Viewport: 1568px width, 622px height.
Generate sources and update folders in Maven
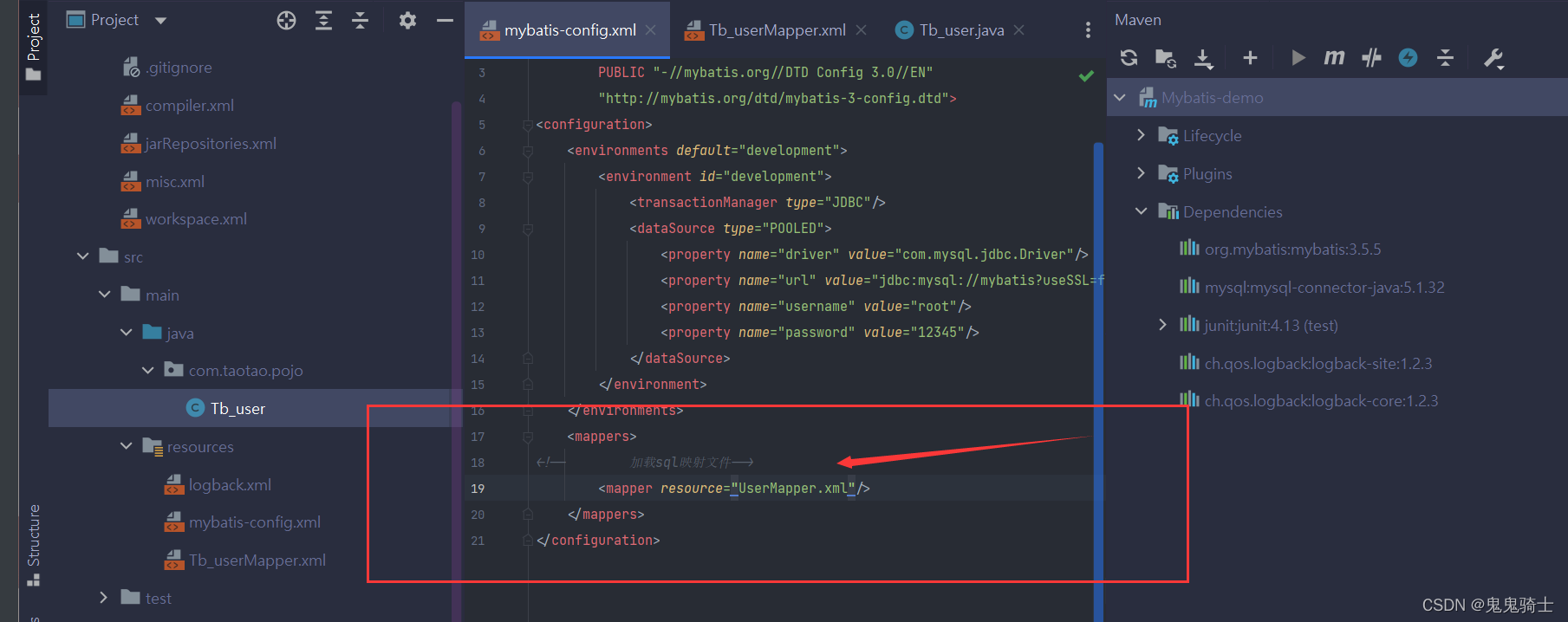coord(1166,58)
